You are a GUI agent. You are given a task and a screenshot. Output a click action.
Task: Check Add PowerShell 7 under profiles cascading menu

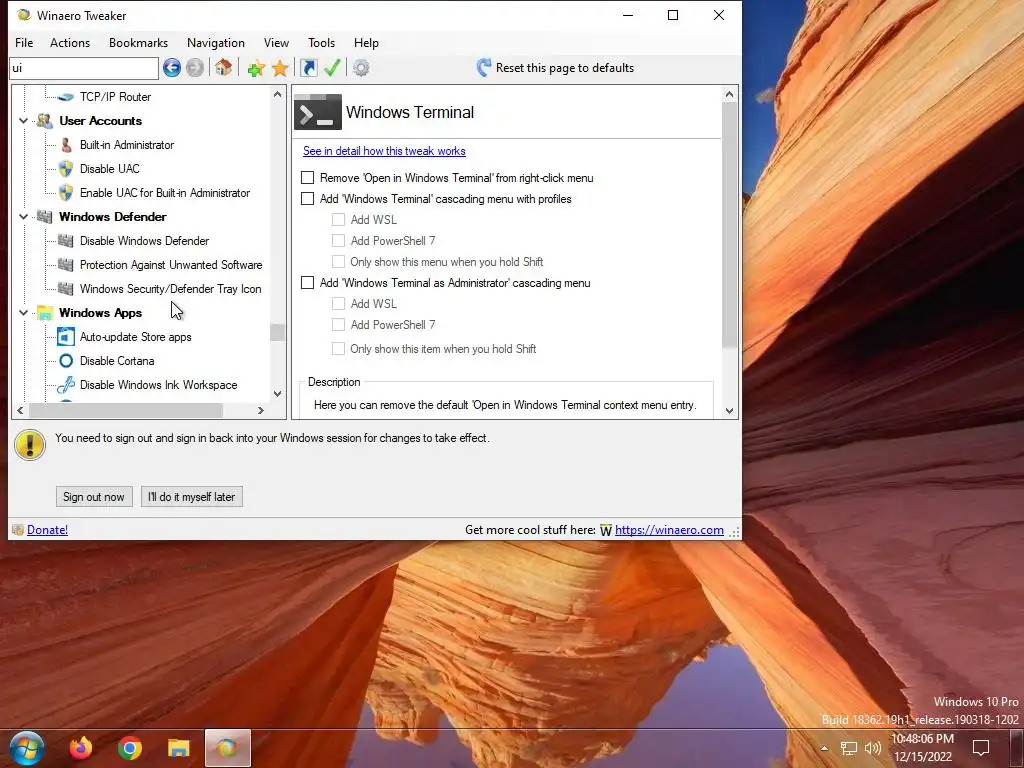[338, 240]
